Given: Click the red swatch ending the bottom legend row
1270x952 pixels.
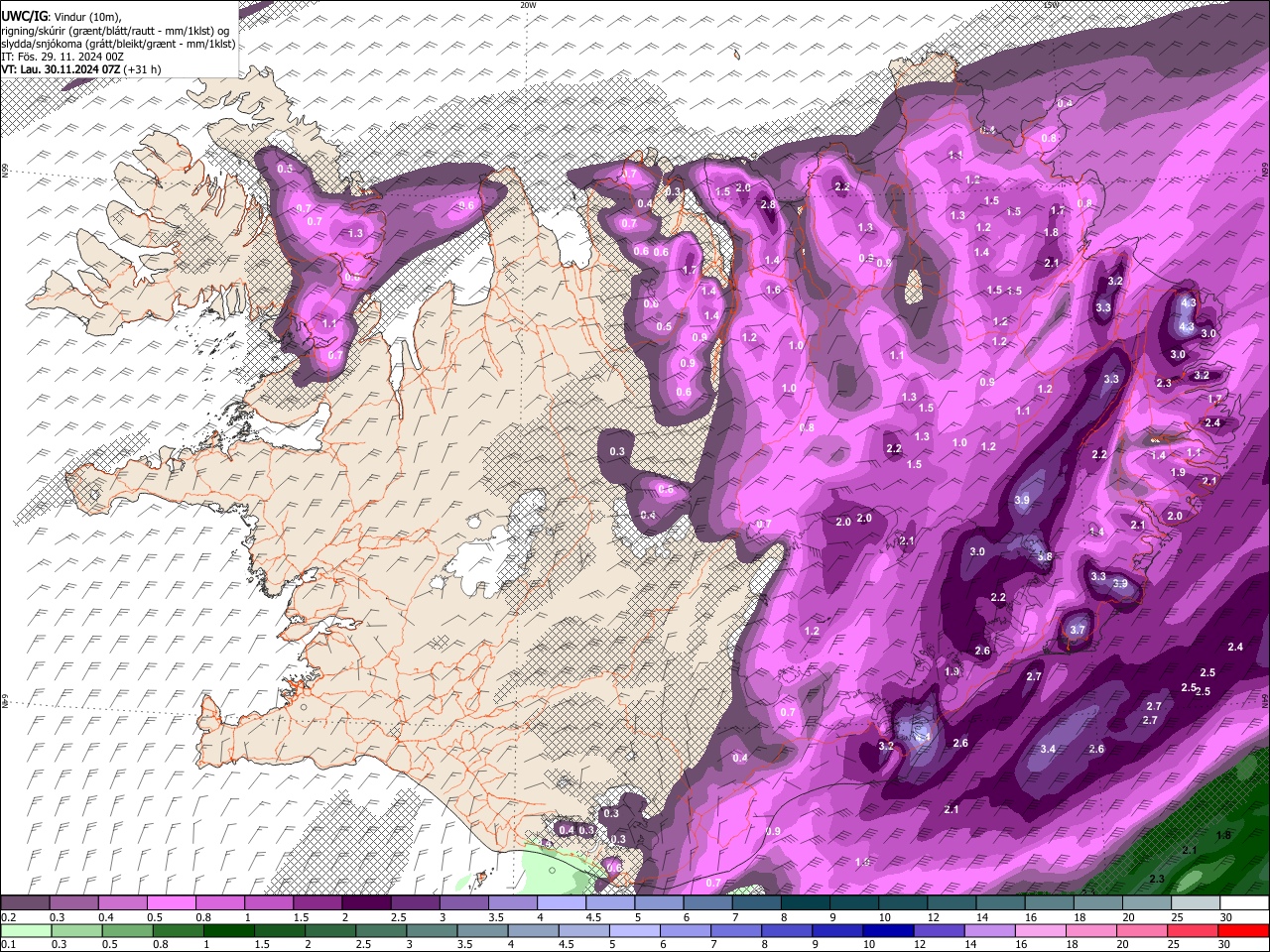Looking at the screenshot, I should click(x=1242, y=930).
